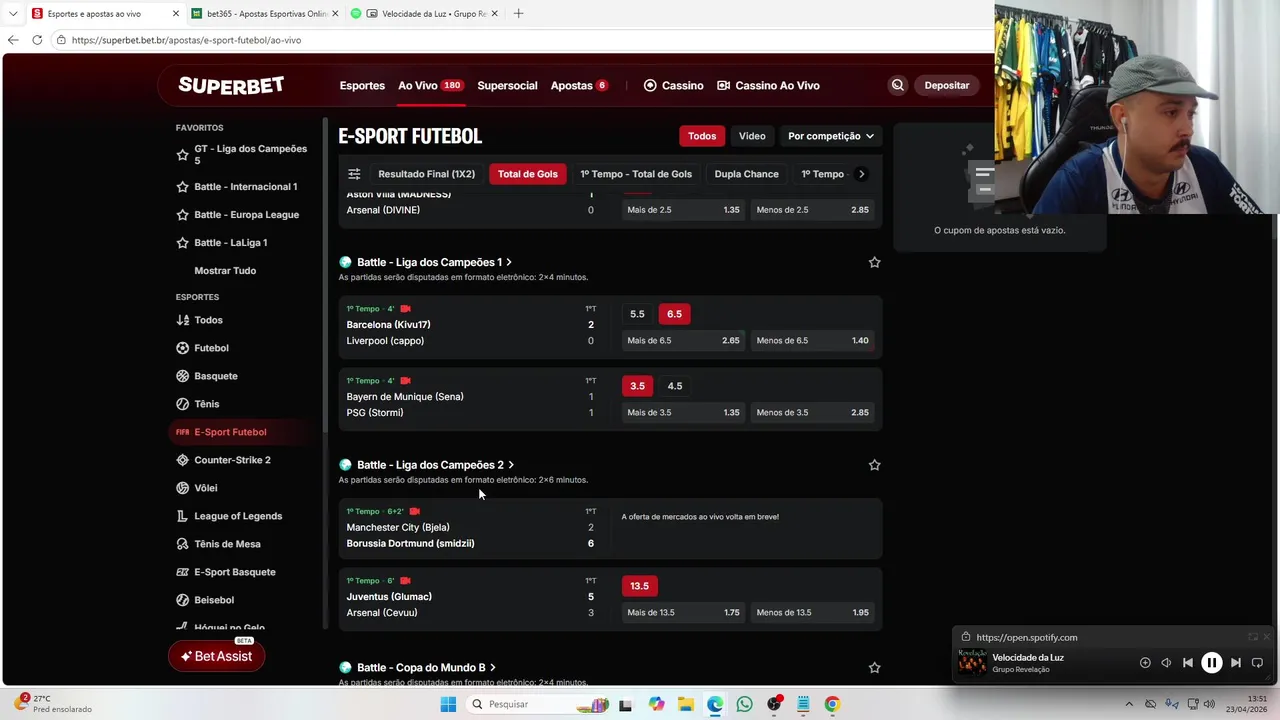1280x720 pixels.
Task: Open WhatsApp from the taskbar
Action: pos(744,704)
